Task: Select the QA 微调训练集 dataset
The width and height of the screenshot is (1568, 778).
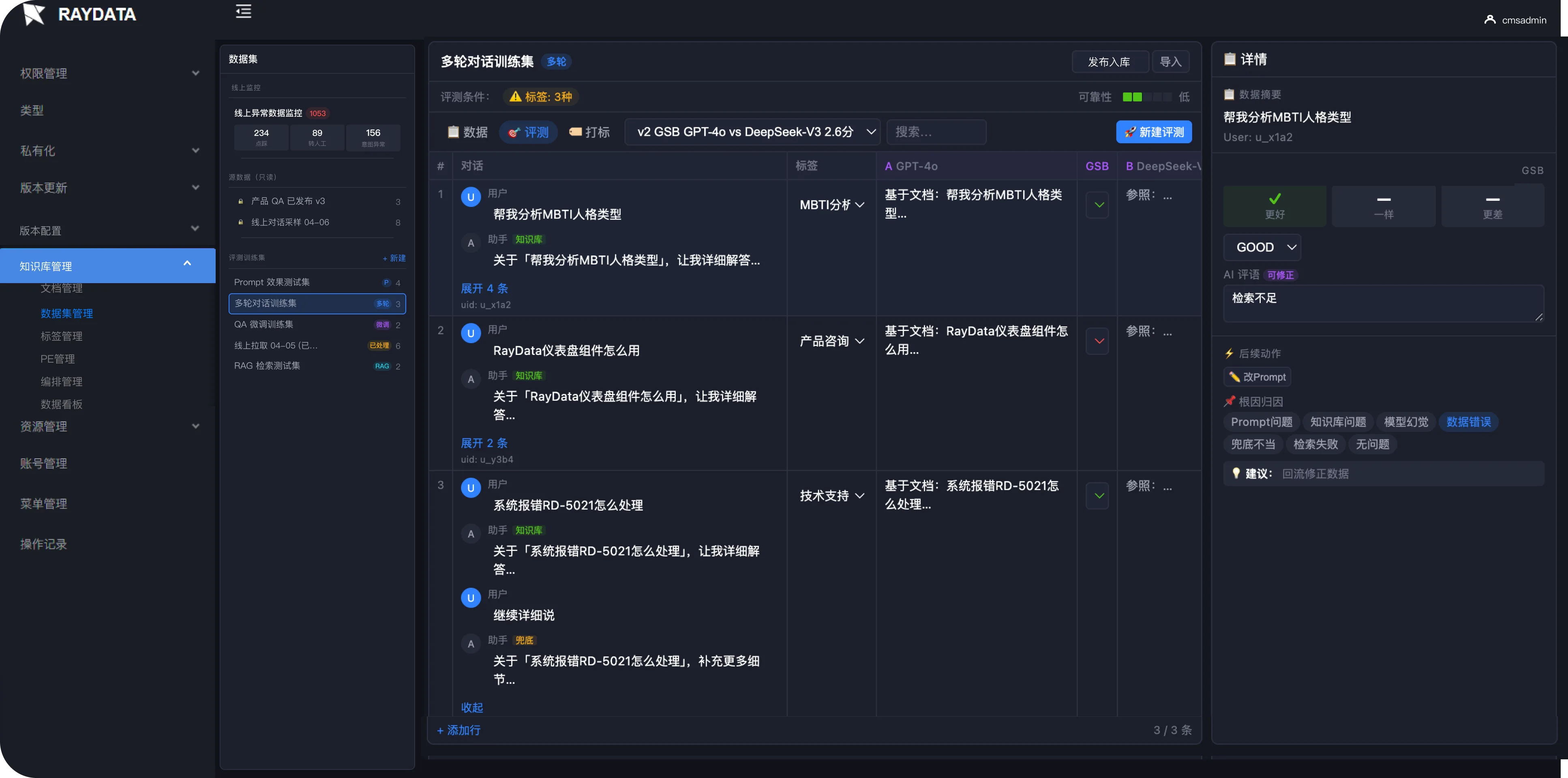Action: tap(317, 324)
